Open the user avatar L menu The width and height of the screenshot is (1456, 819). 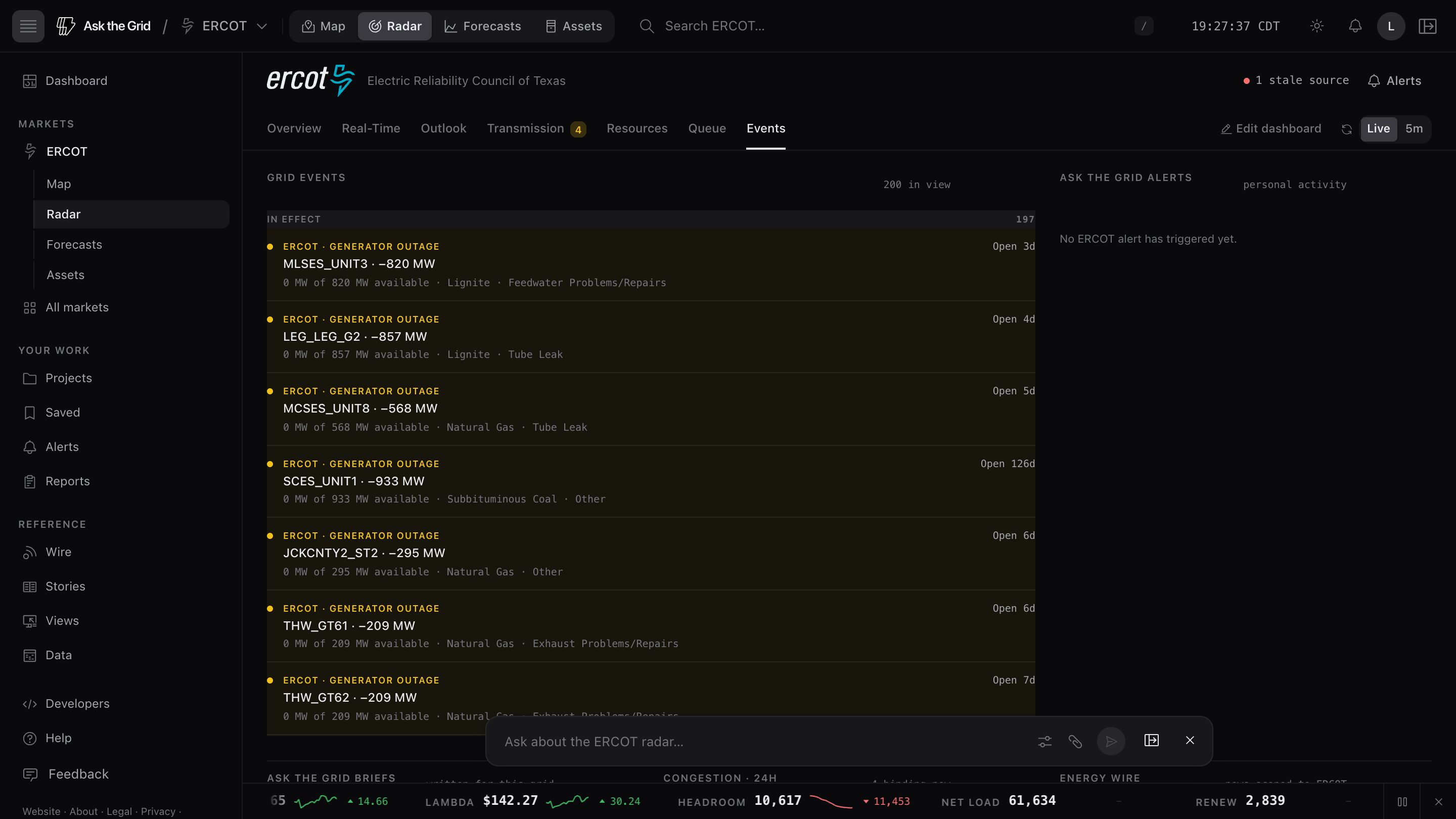(1391, 26)
